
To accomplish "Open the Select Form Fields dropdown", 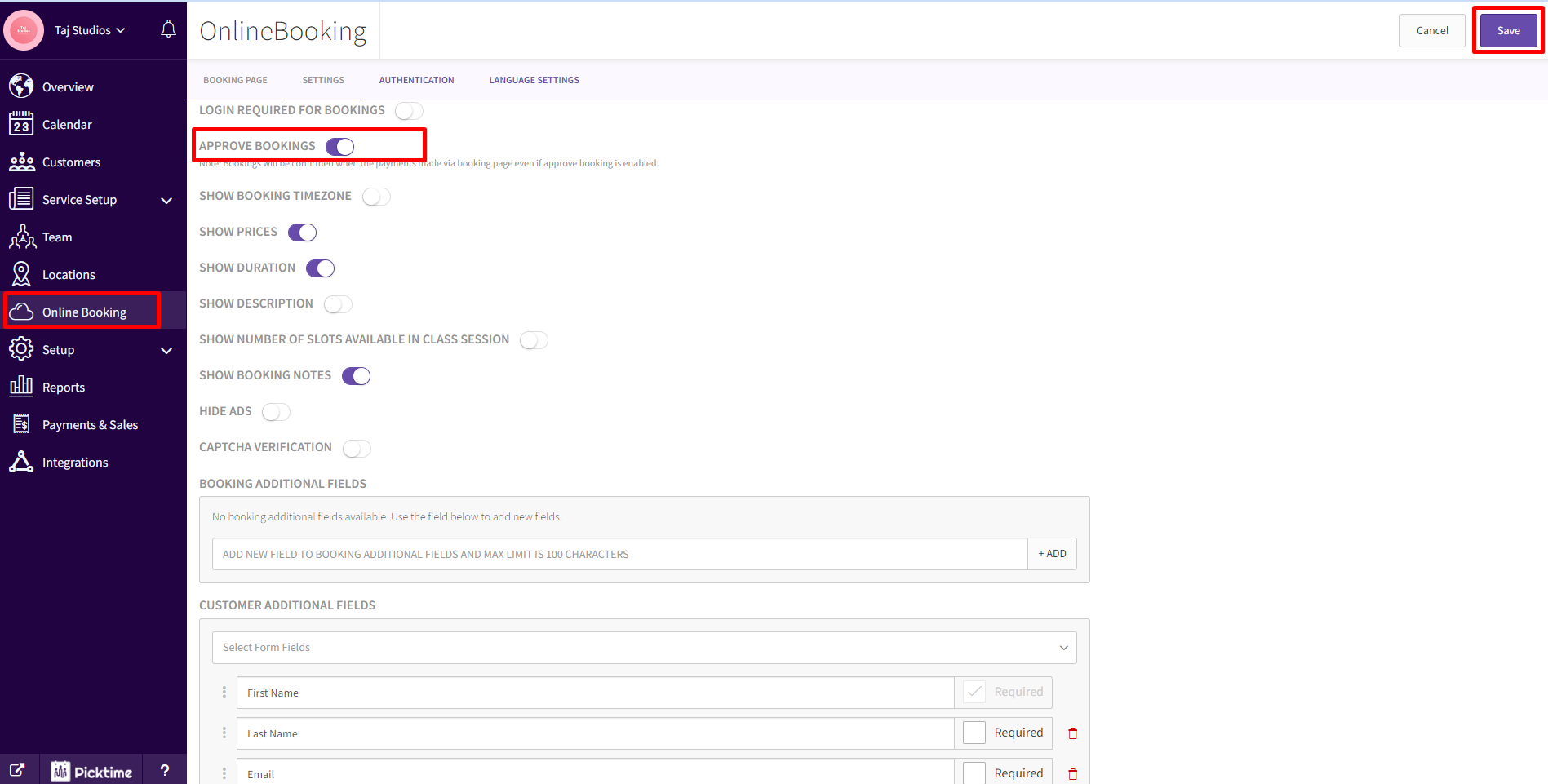I will [645, 647].
